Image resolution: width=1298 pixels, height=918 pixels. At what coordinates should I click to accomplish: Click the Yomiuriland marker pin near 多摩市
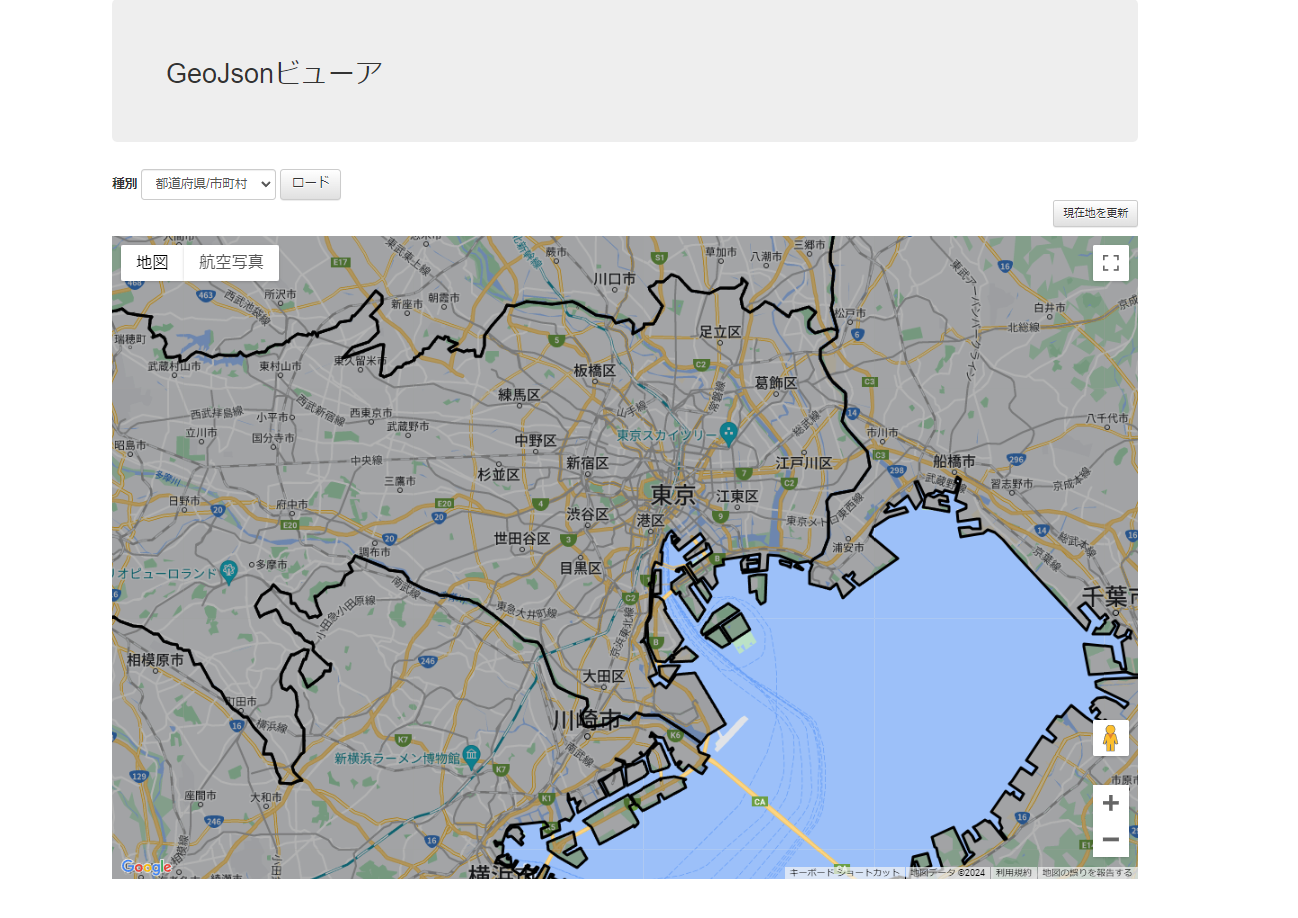pos(229,571)
